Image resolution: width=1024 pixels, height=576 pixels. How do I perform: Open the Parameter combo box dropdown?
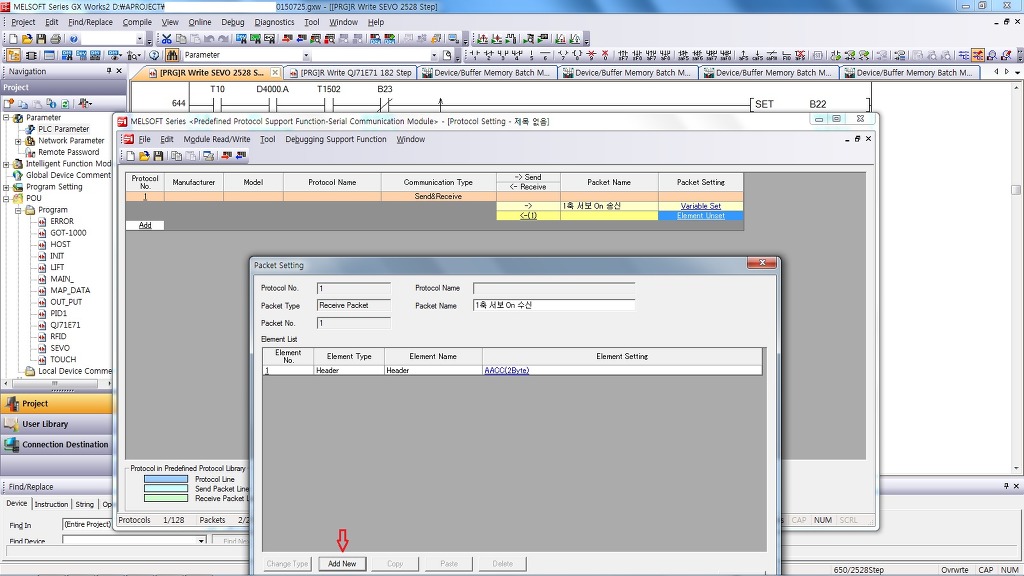point(306,55)
